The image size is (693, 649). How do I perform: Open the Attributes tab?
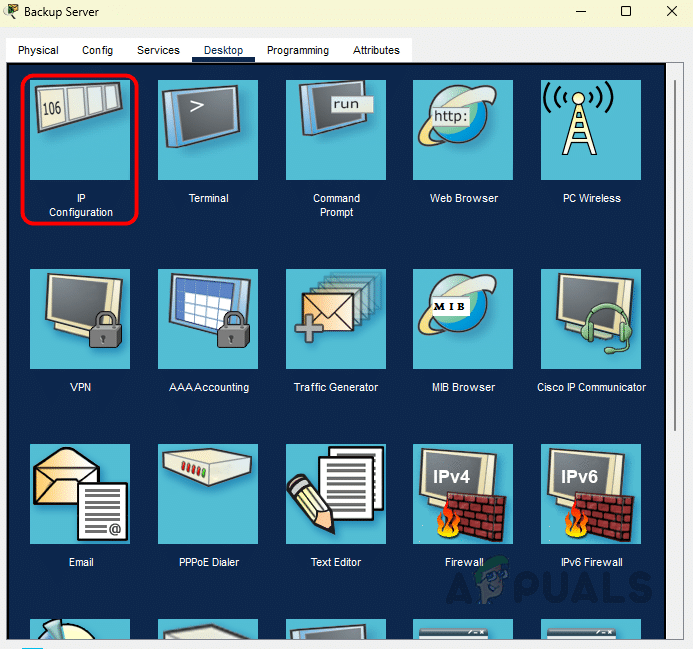pyautogui.click(x=376, y=50)
